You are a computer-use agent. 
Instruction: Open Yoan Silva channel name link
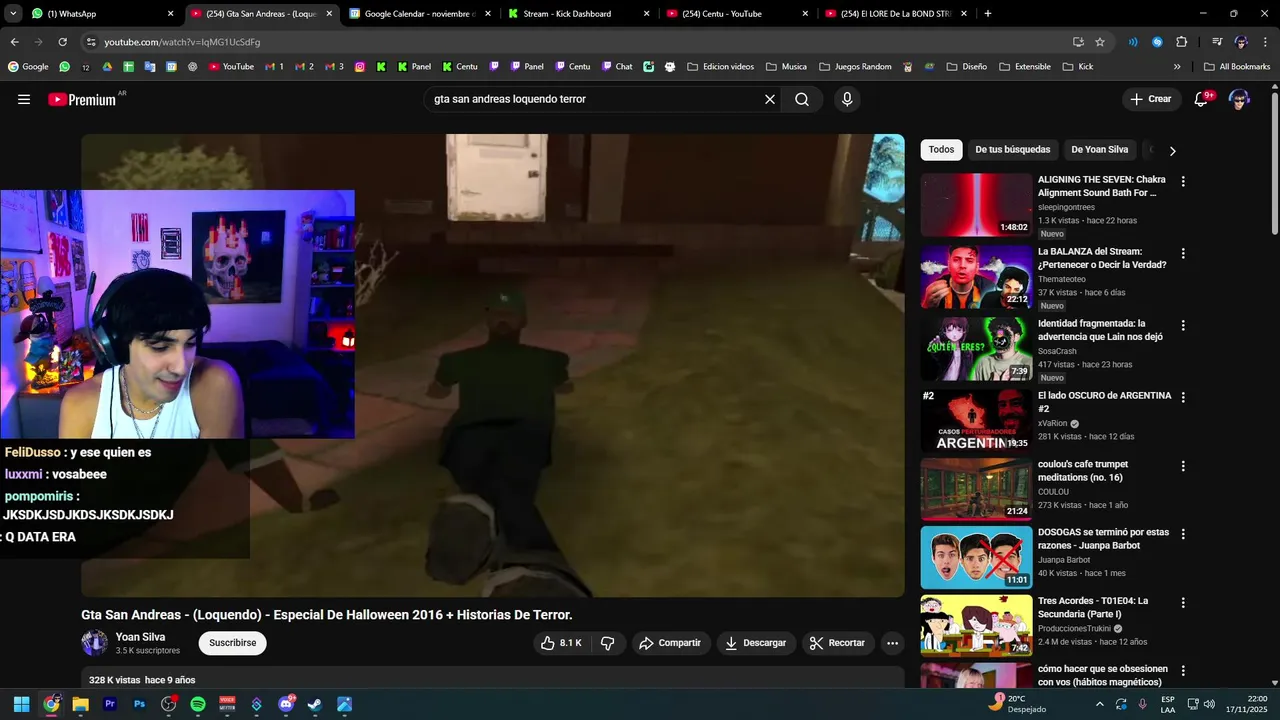tap(140, 637)
